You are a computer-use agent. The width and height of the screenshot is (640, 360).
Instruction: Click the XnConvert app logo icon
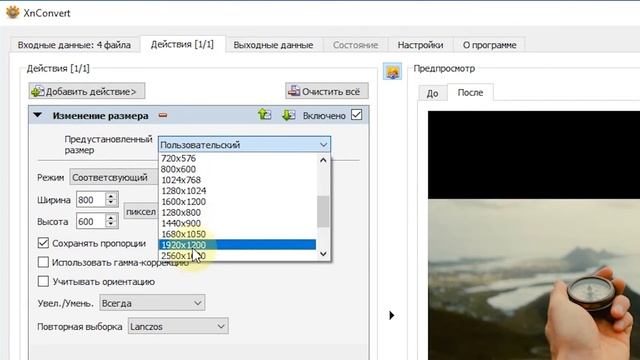(13, 12)
